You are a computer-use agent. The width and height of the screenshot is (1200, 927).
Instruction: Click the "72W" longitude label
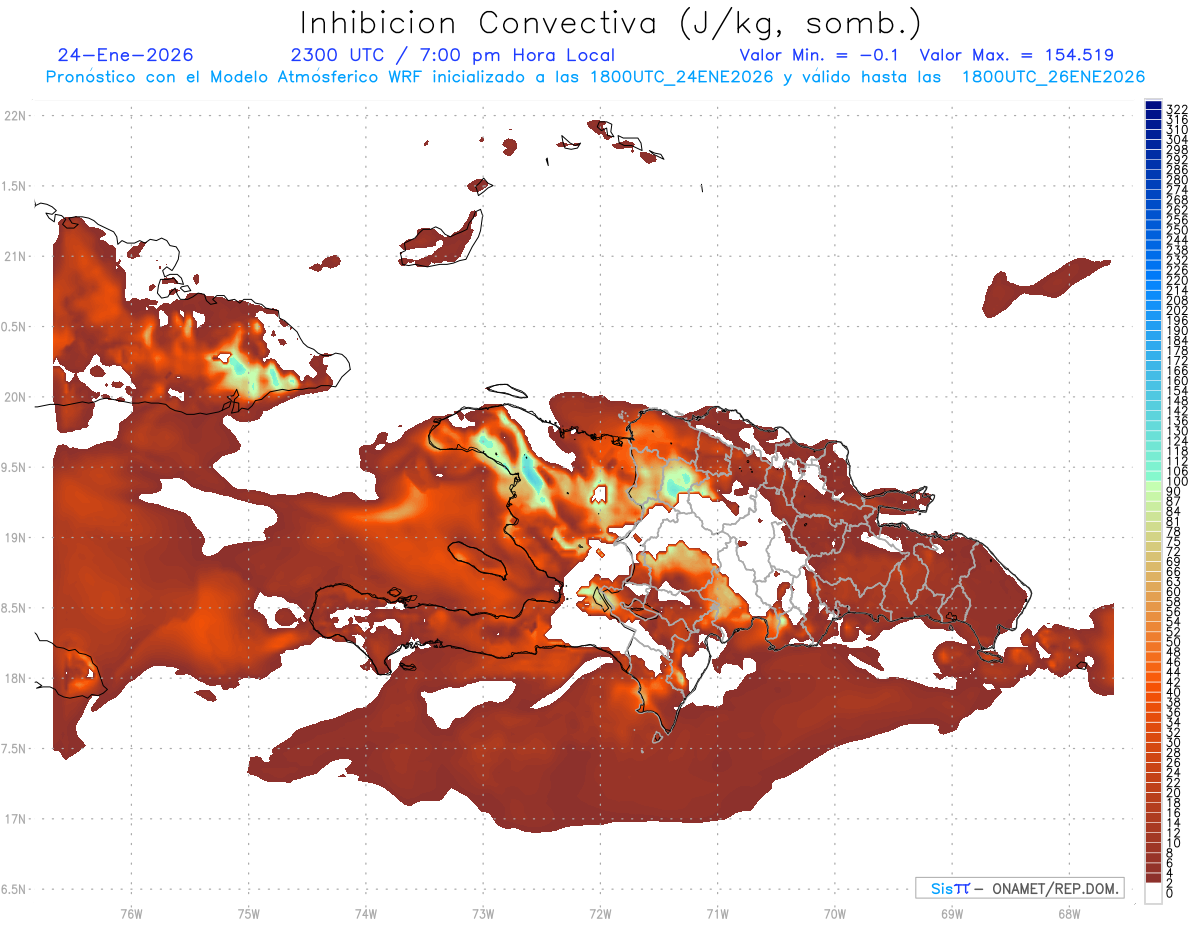pos(600,913)
